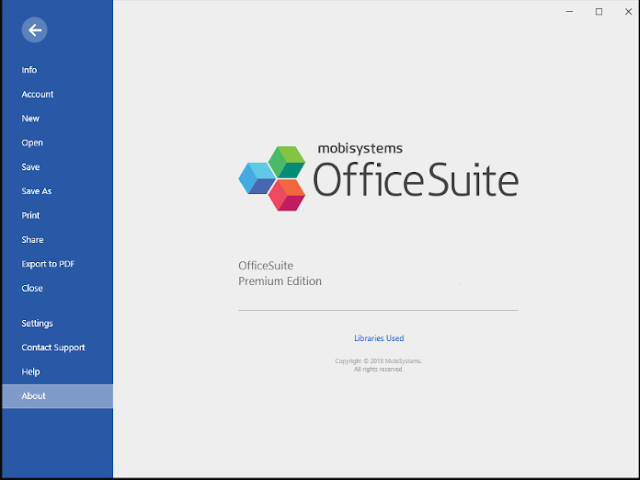
Task: Select Contact Support
Action: point(53,347)
